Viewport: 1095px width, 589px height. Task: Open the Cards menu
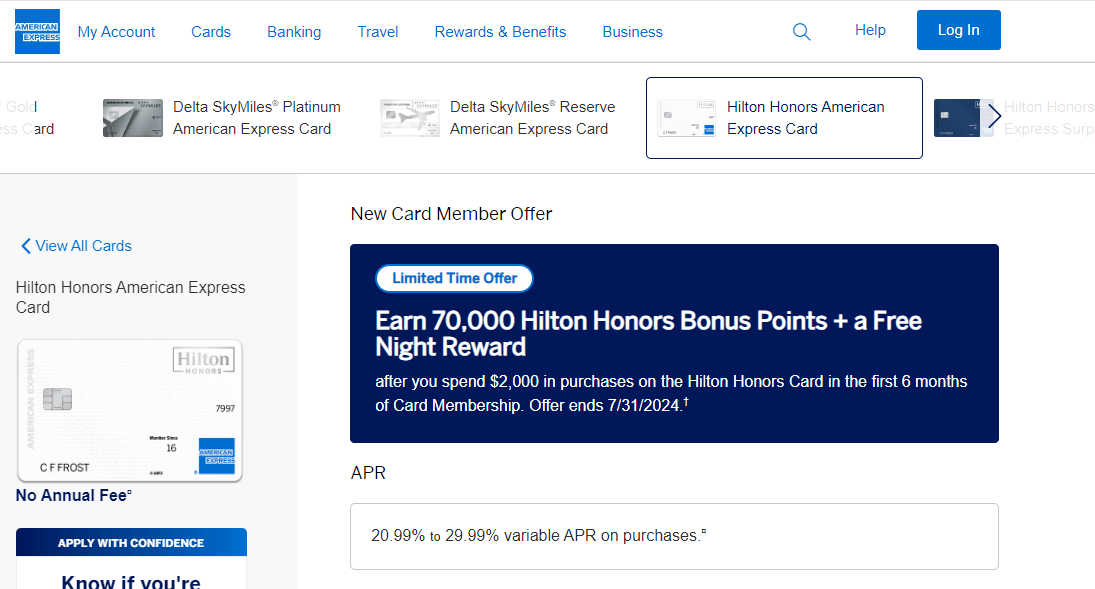(210, 31)
